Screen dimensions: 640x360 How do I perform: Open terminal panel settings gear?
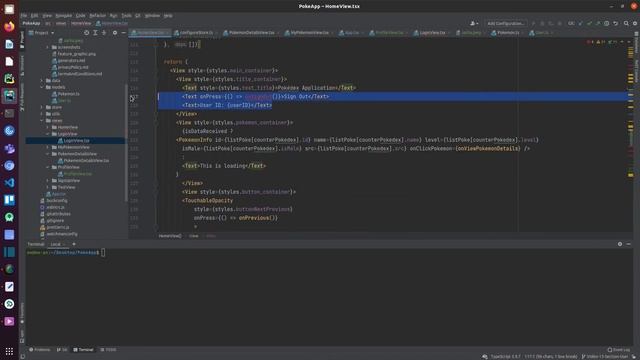[620, 244]
